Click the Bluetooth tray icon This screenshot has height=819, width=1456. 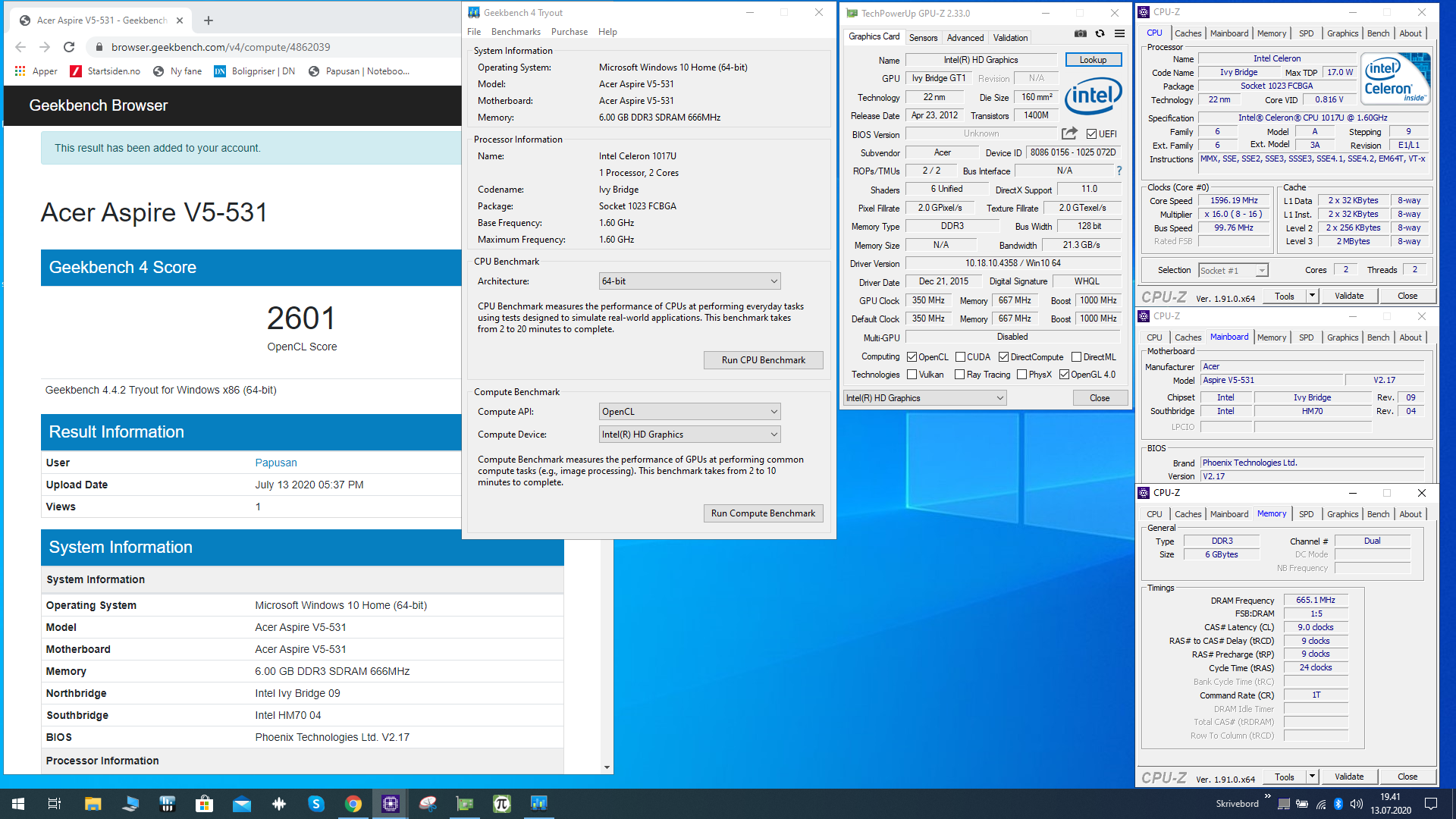point(1338,804)
